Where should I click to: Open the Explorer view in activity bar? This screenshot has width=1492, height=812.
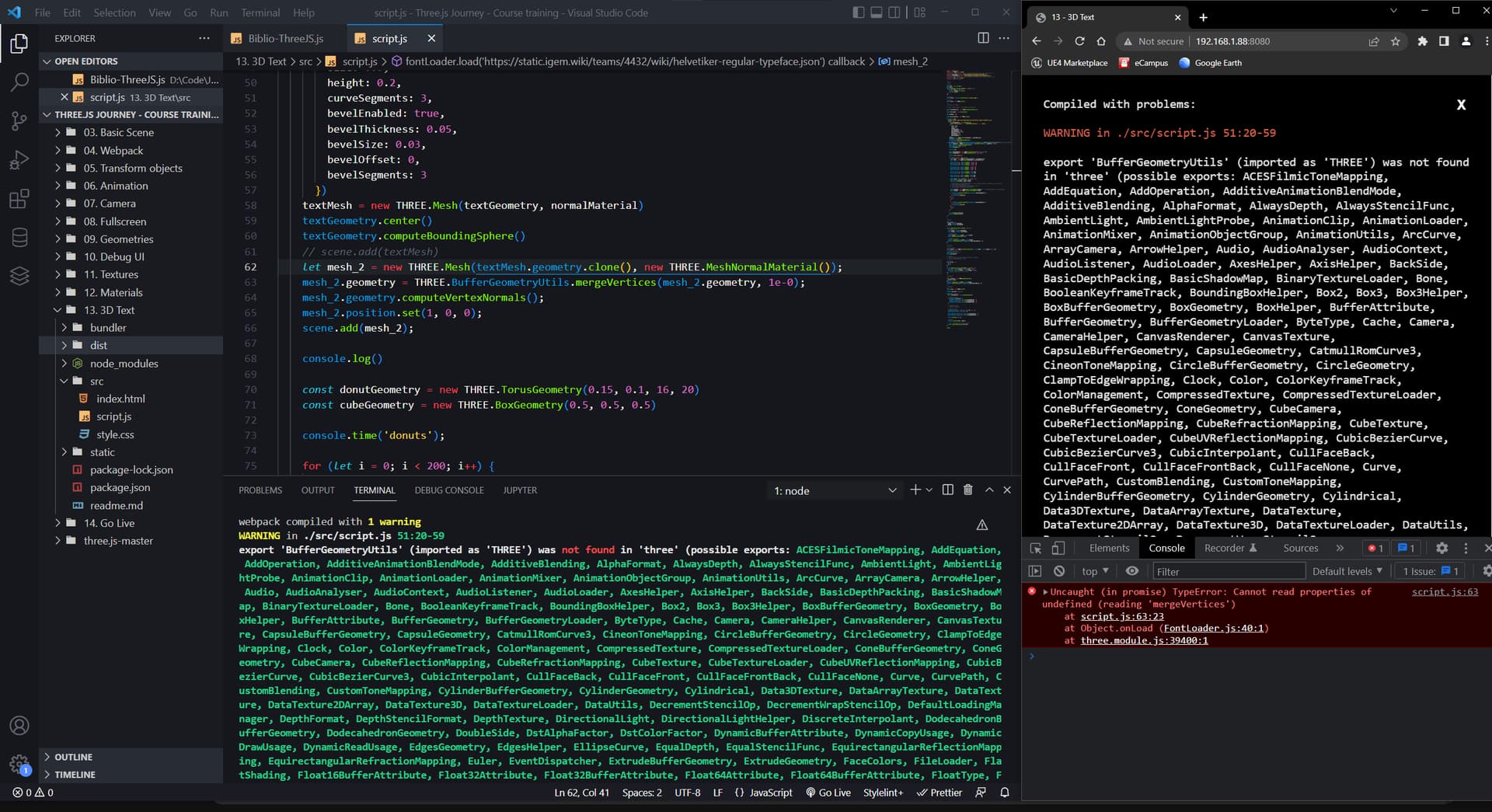[19, 44]
